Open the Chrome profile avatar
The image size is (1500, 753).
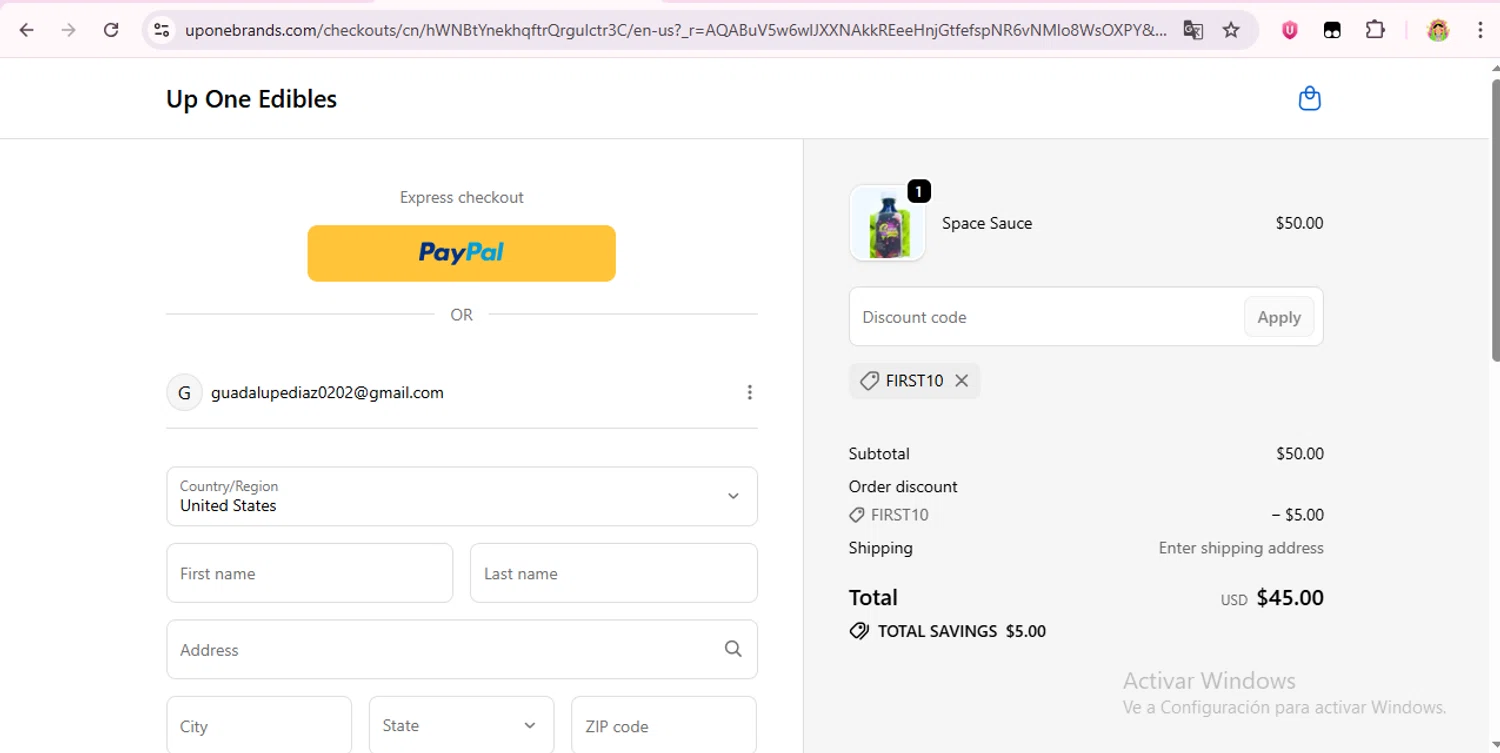(1438, 30)
